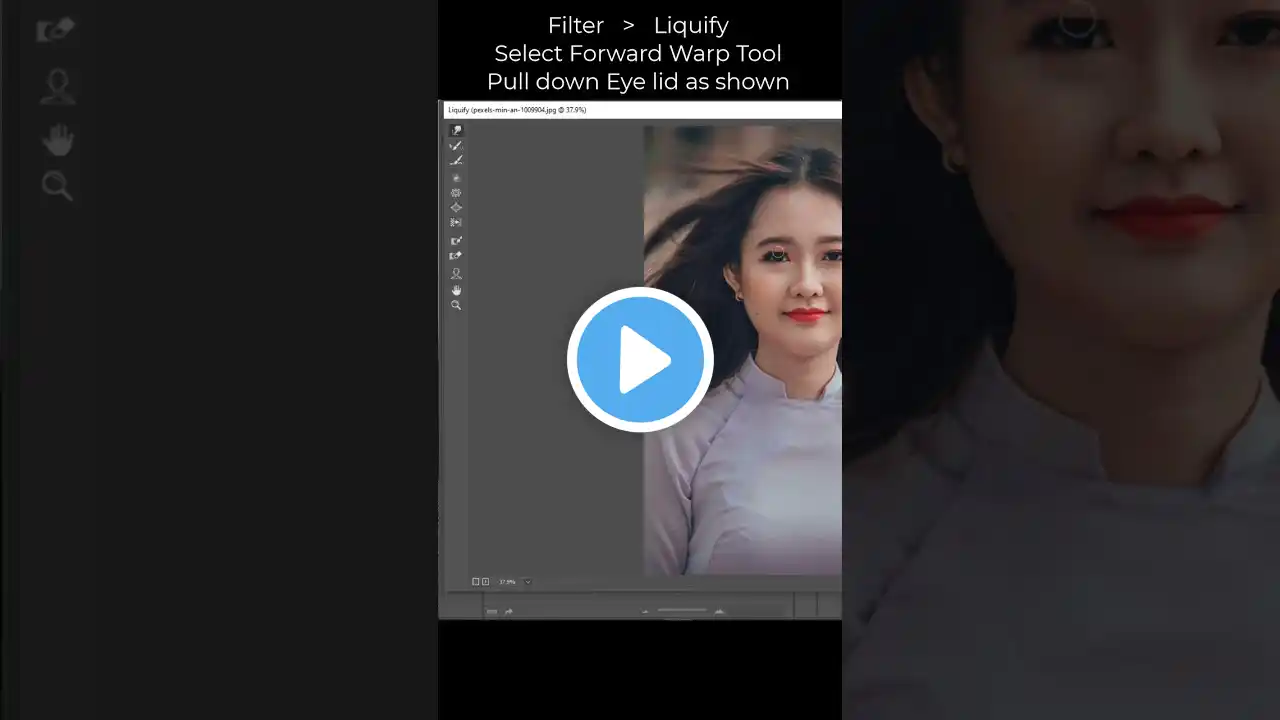1280x720 pixels.
Task: Click the horizontal slider track at bottom
Action: coord(682,610)
